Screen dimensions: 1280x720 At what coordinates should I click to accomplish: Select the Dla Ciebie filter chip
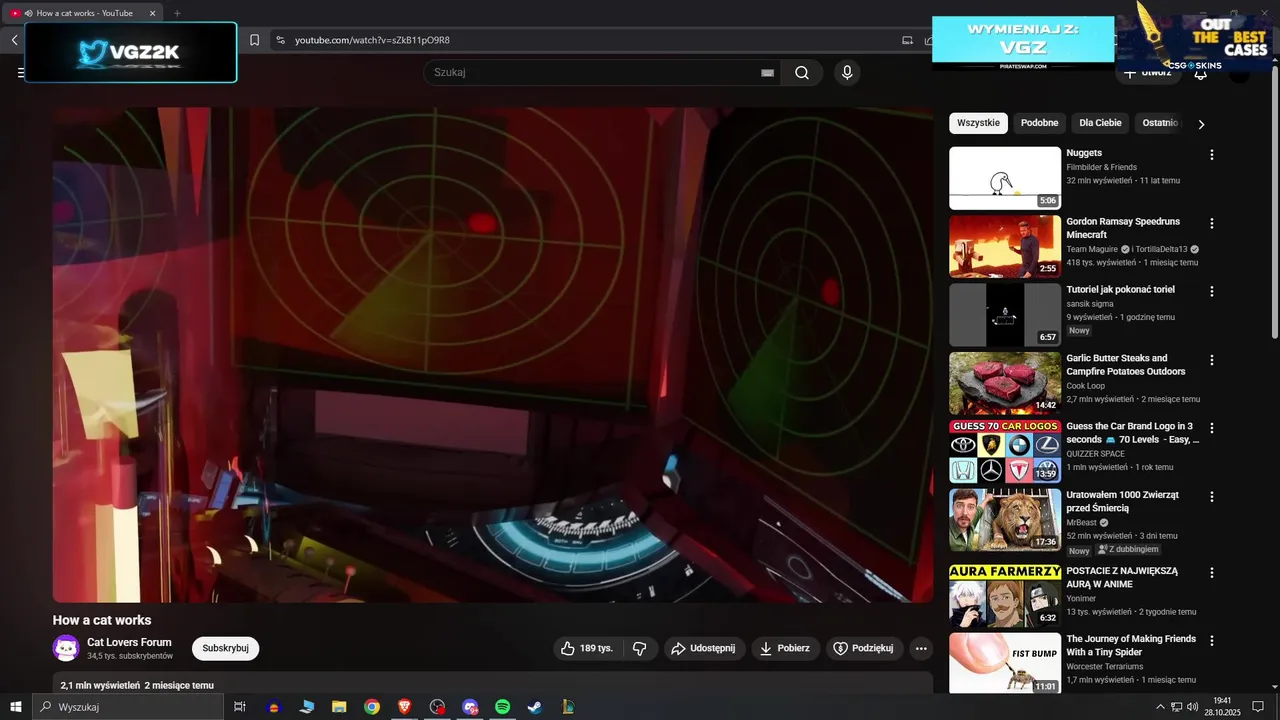(1100, 123)
